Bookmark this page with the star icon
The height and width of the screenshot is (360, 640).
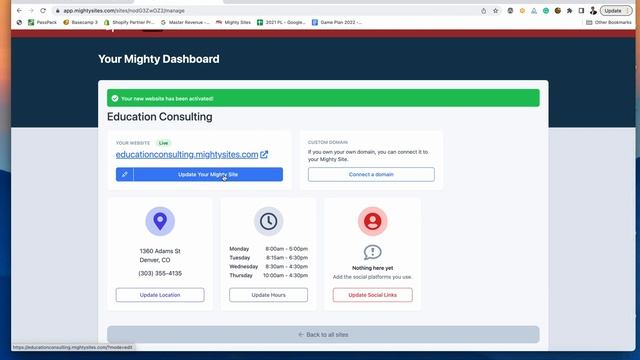pyautogui.click(x=496, y=11)
